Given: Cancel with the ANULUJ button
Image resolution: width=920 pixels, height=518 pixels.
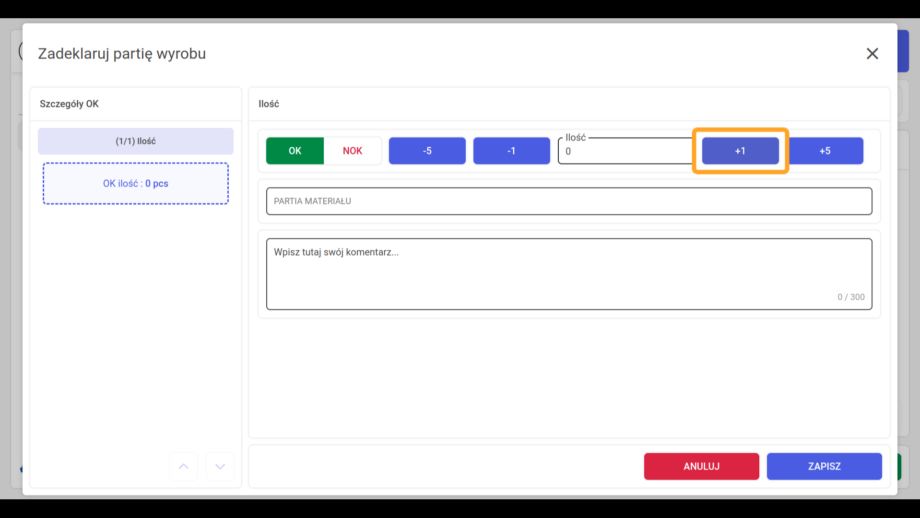Looking at the screenshot, I should tap(701, 466).
